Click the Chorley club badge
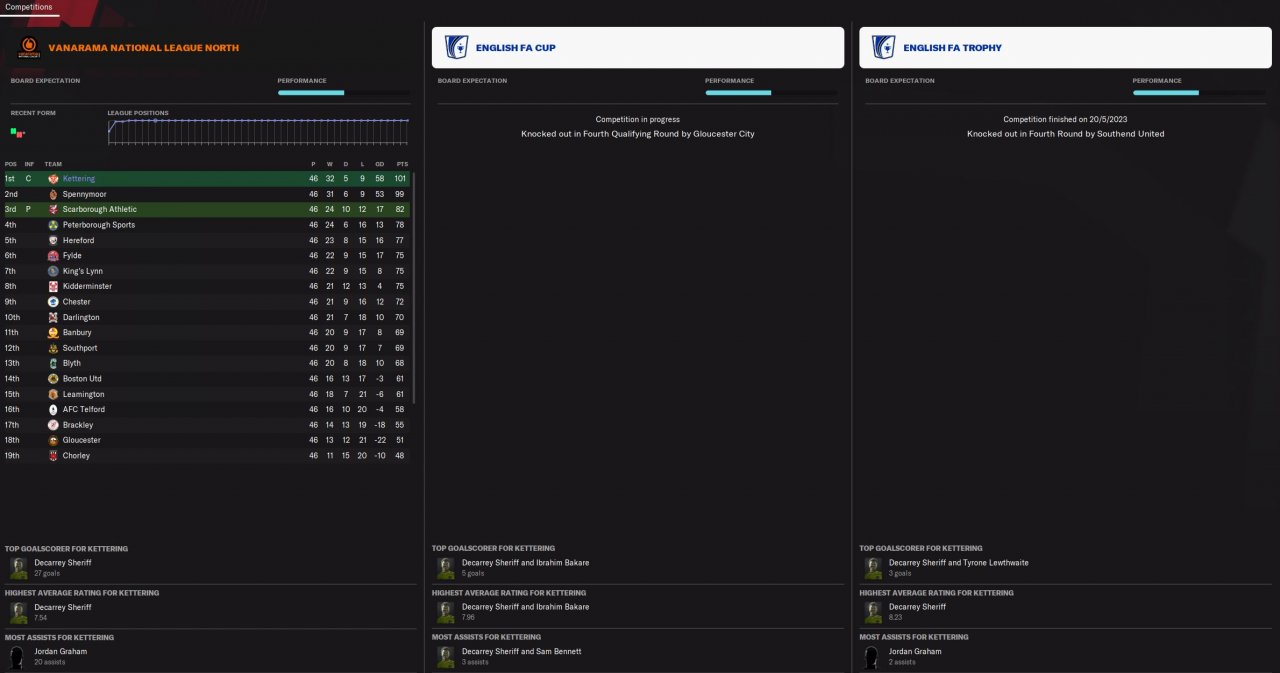Screen dimensions: 1280x673 [53, 455]
